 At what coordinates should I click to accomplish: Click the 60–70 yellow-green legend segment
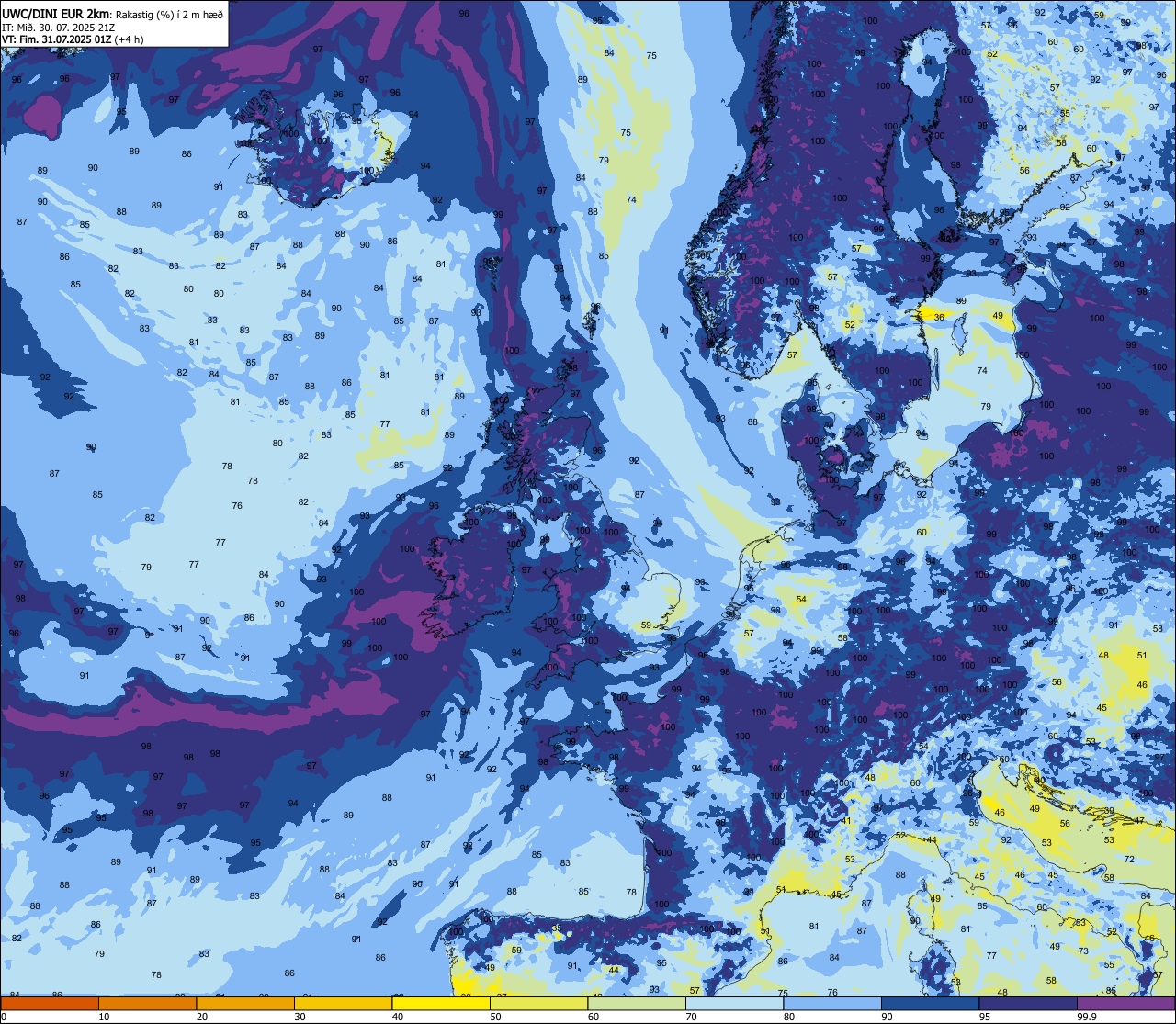point(637,1003)
